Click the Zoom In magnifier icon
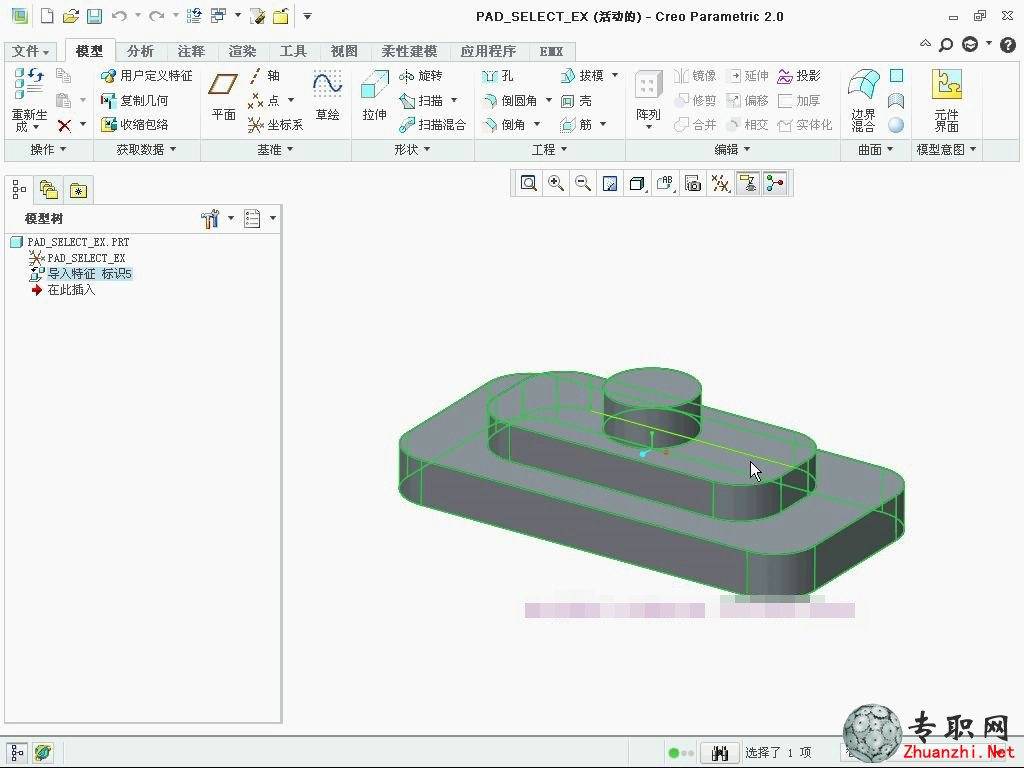 tap(556, 184)
